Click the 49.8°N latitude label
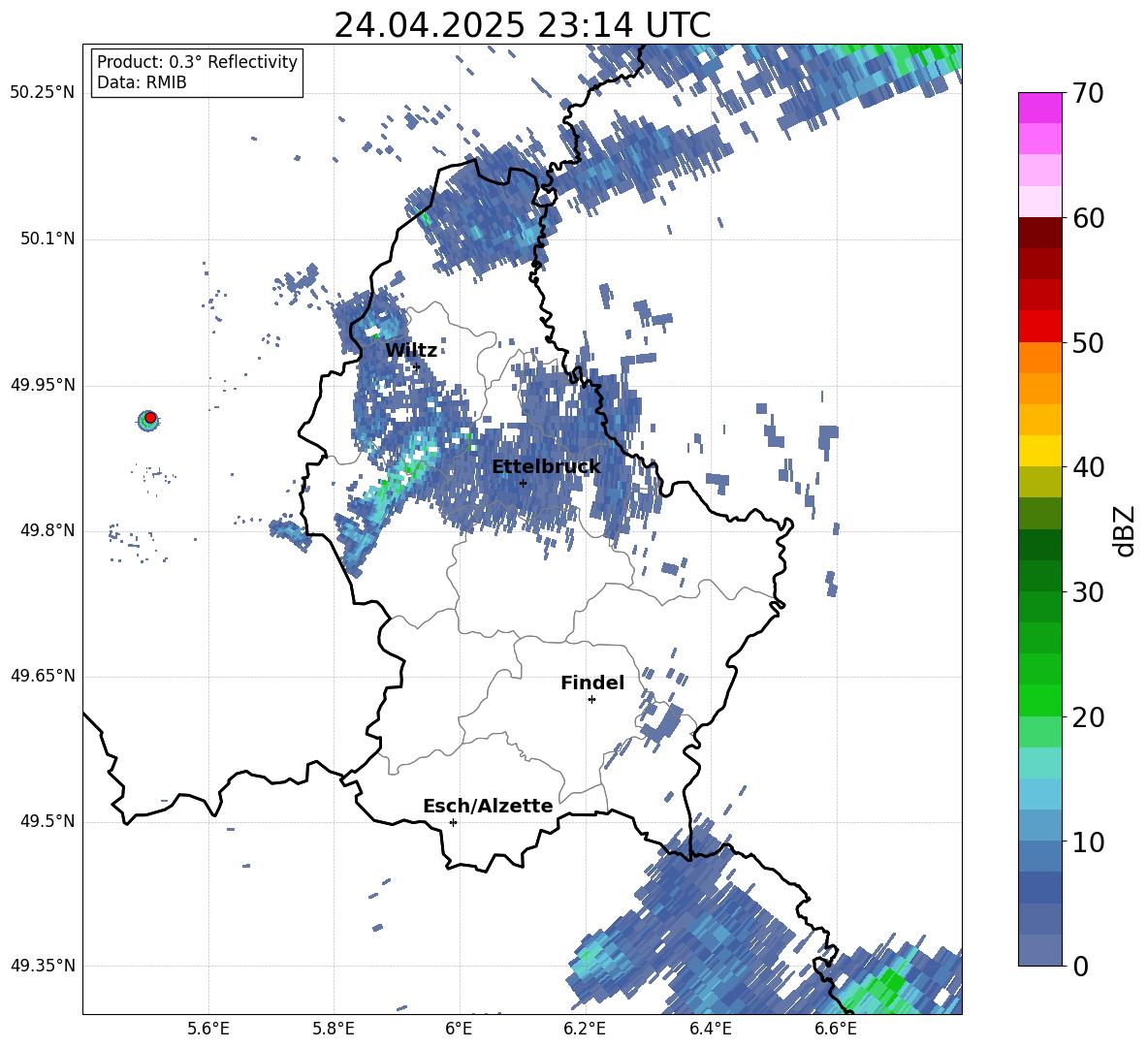This screenshot has height=1048, width=1148. [47, 530]
